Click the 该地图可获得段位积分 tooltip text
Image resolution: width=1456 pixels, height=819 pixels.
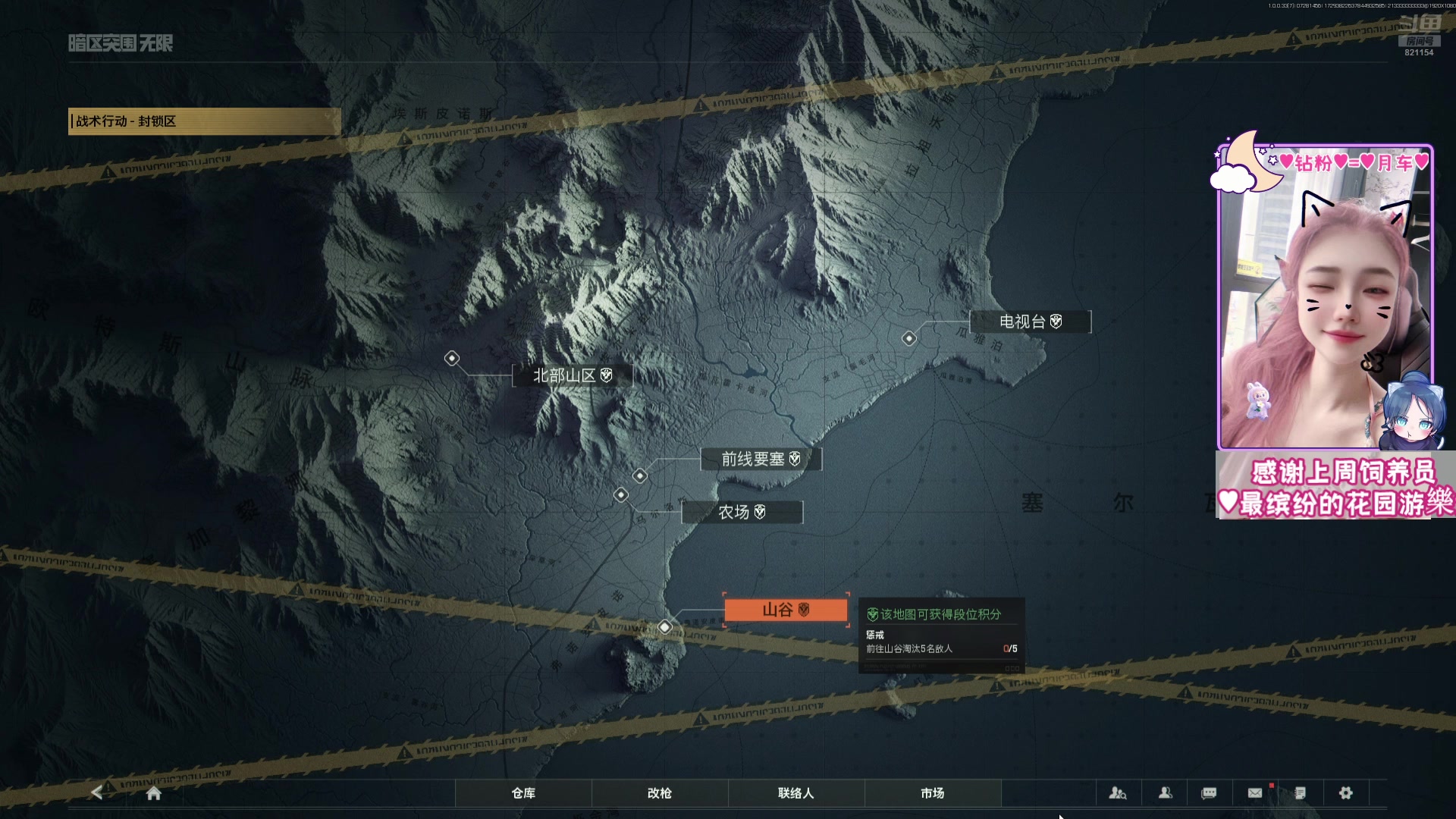coord(940,614)
